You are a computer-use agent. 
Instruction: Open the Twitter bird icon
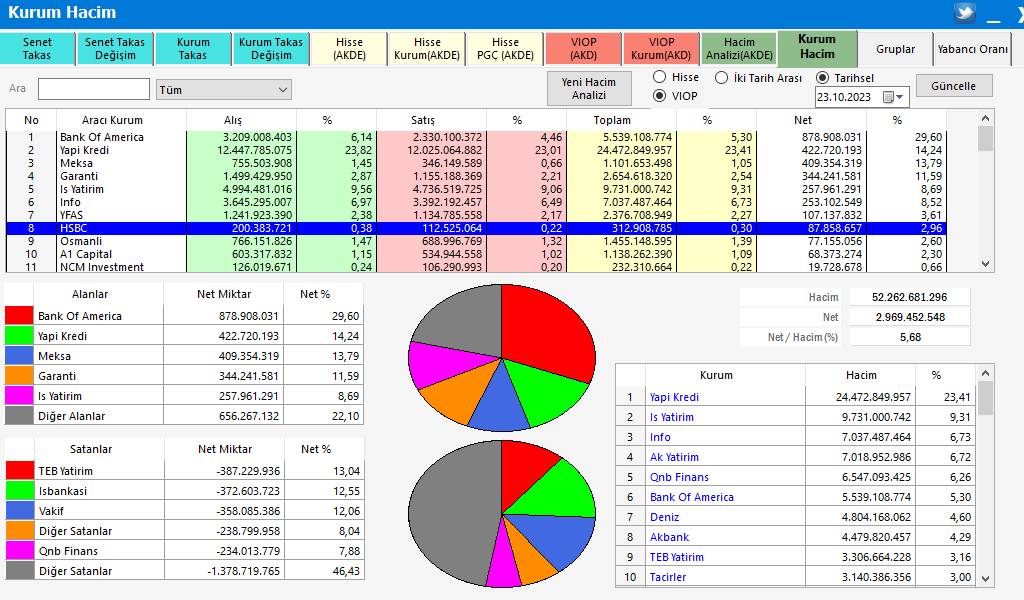(965, 12)
